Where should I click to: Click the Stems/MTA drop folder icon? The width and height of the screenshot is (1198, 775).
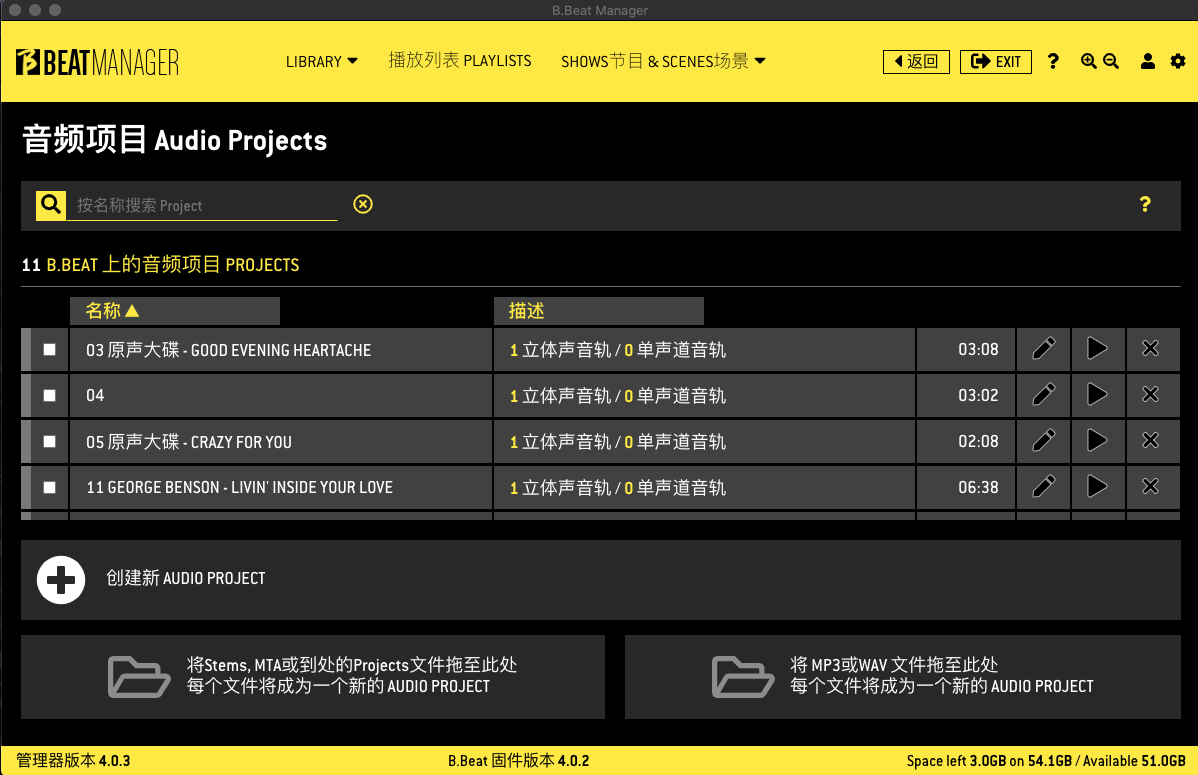pos(138,676)
